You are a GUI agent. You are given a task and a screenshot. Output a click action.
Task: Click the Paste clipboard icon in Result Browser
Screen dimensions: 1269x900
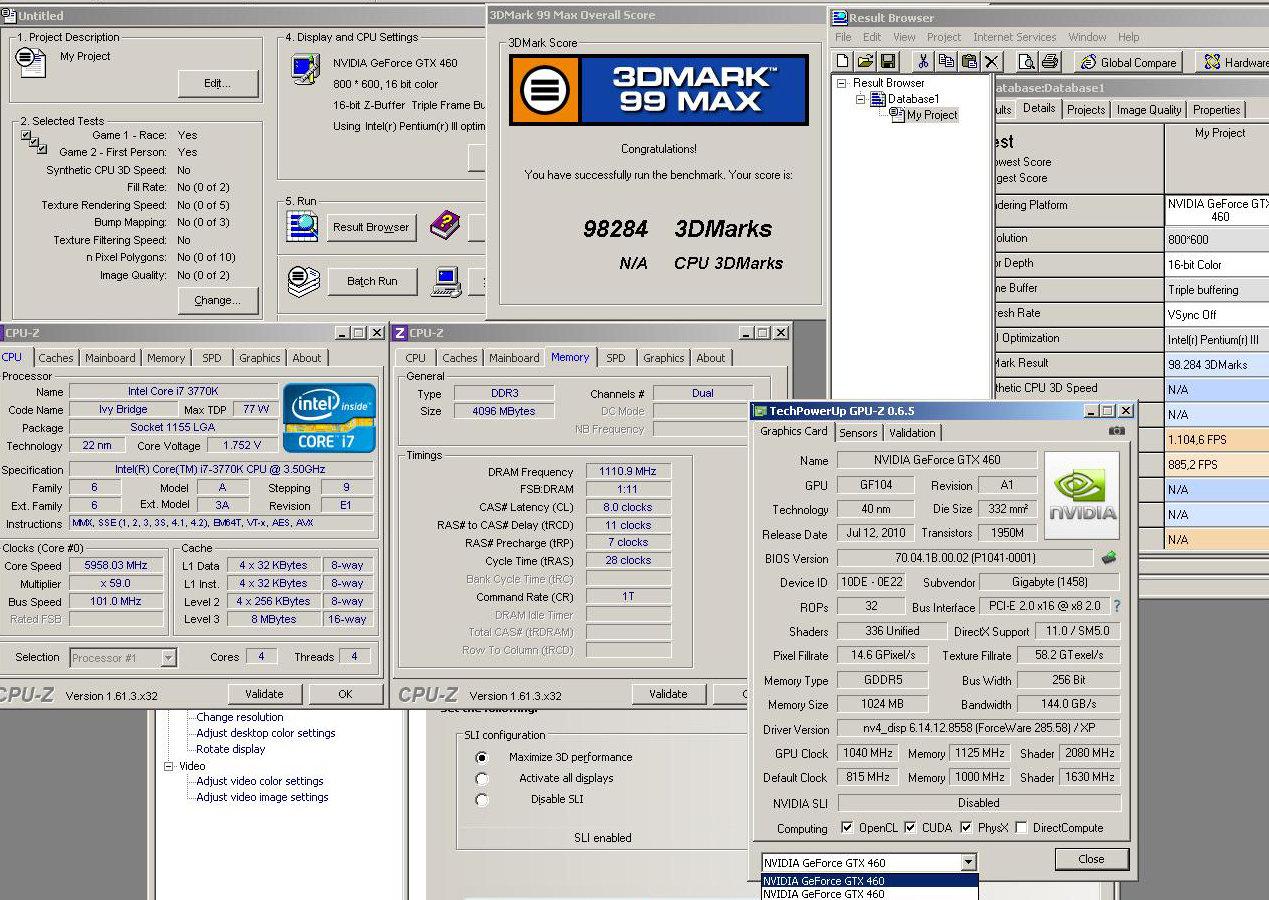tap(969, 62)
